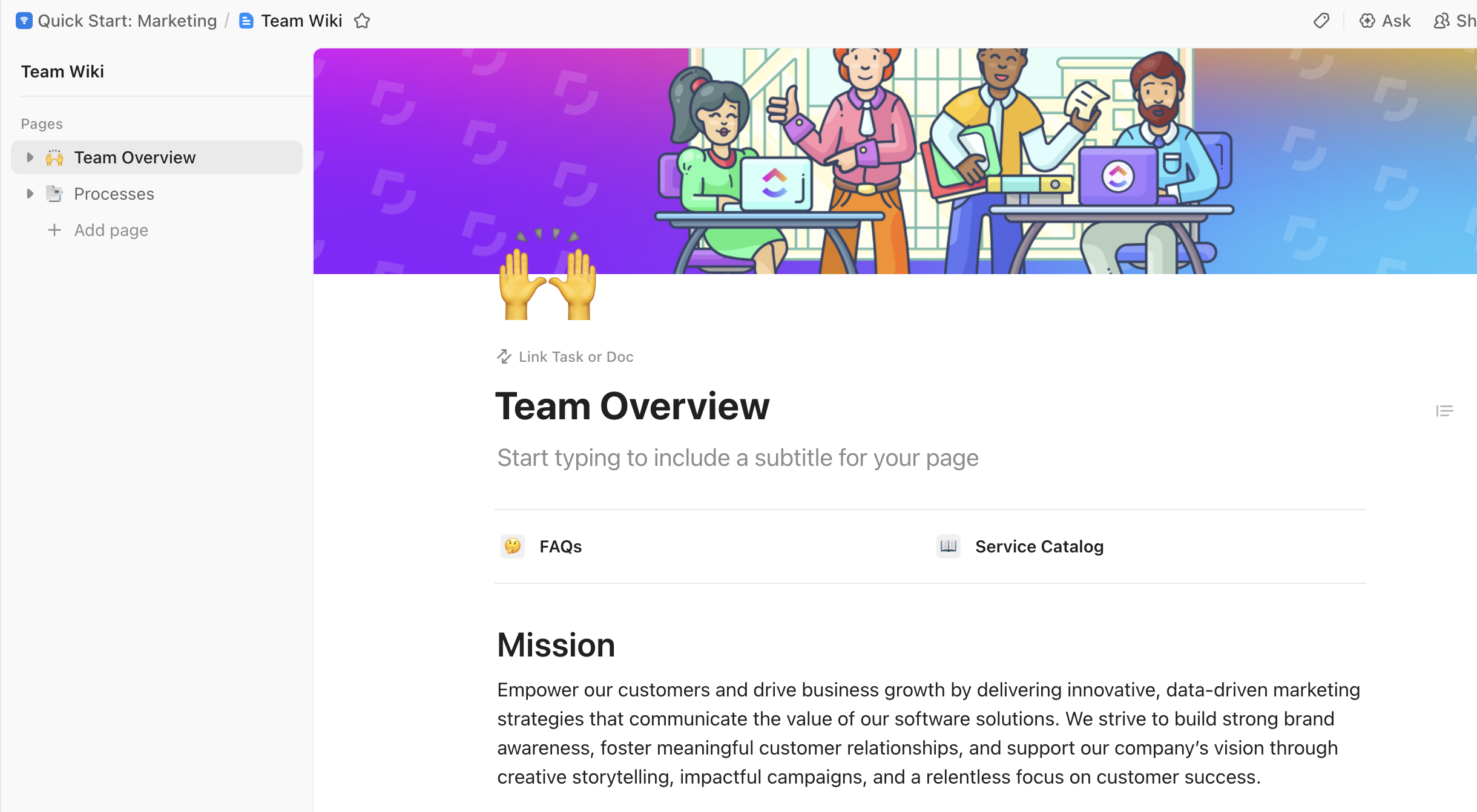Open the Service Catalog linked page

click(1039, 546)
